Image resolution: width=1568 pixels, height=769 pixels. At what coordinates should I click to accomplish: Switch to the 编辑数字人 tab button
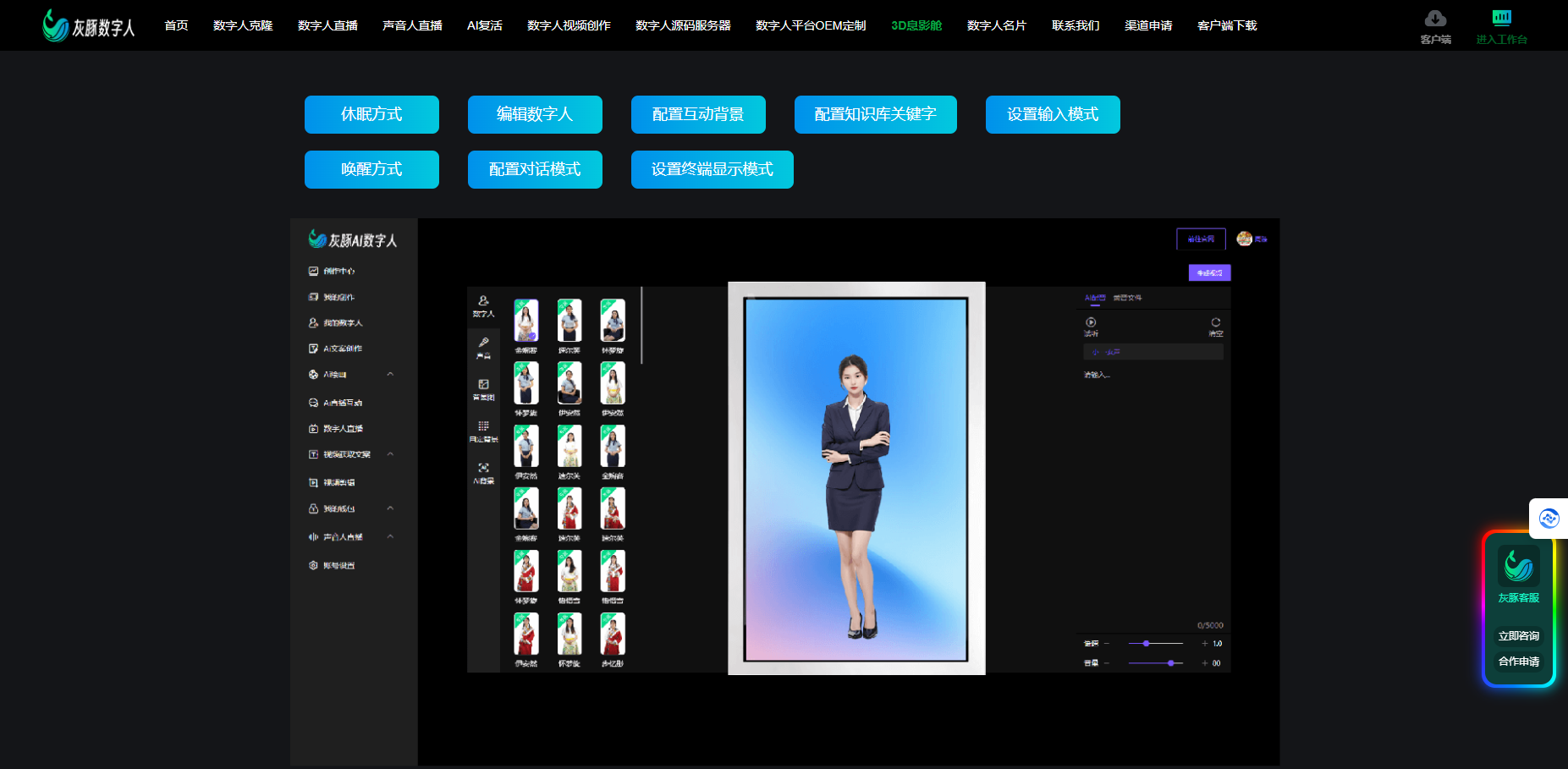[535, 114]
